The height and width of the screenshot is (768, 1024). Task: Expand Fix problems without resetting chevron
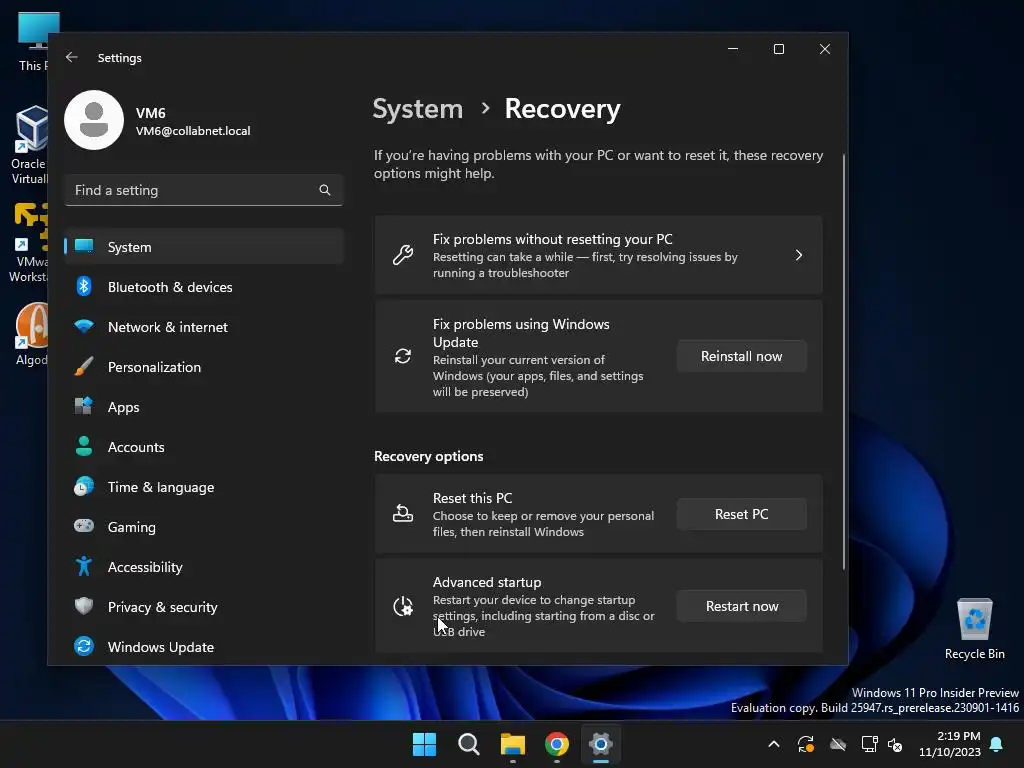tap(799, 255)
